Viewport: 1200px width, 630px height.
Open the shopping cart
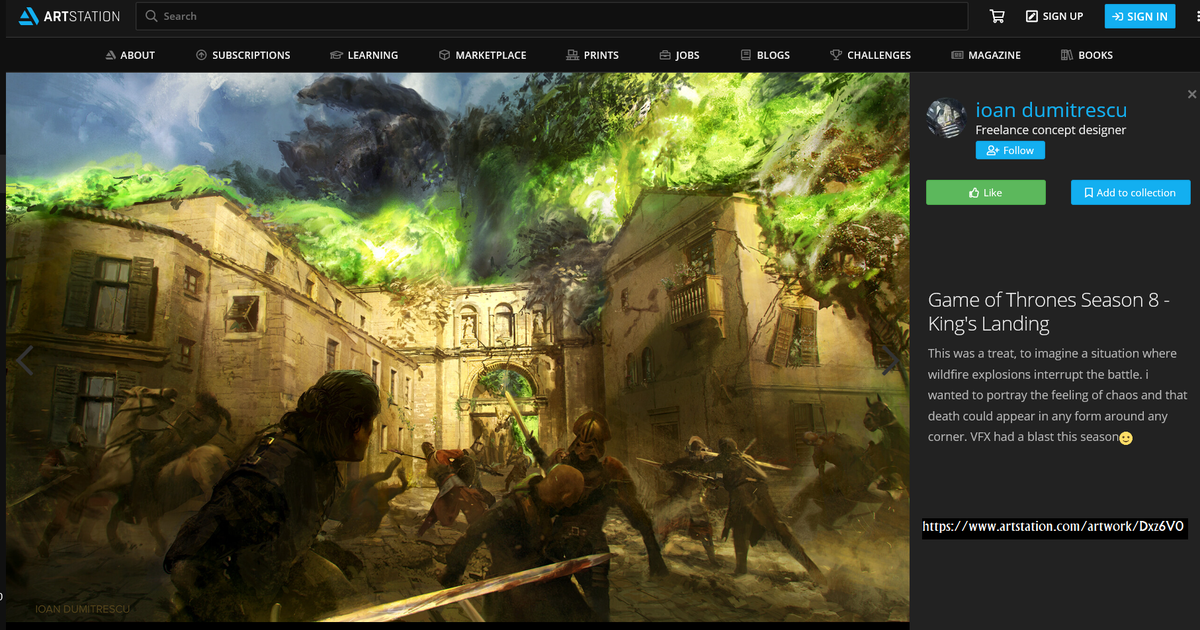tap(997, 16)
